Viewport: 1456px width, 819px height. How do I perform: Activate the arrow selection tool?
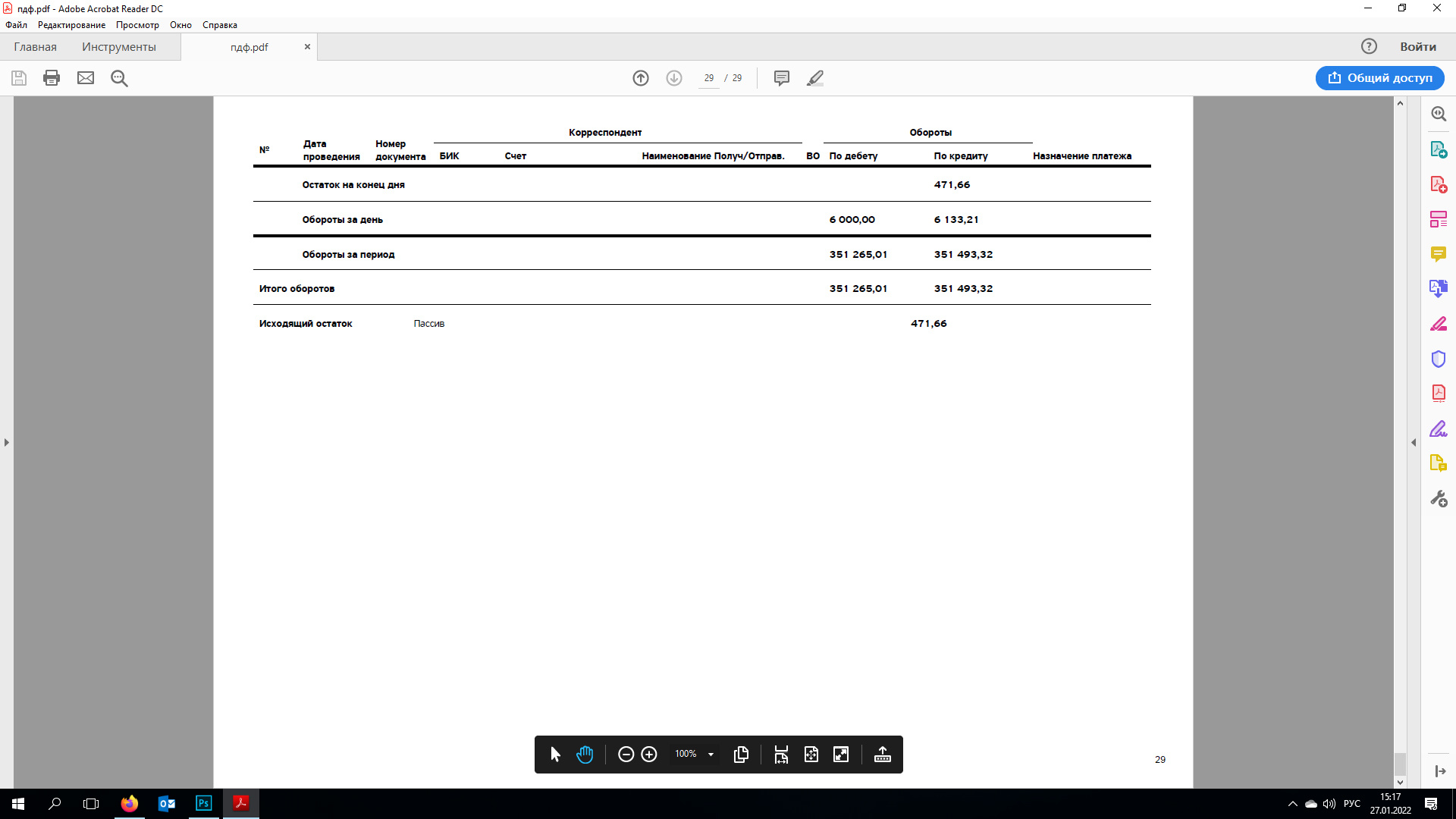tap(555, 755)
